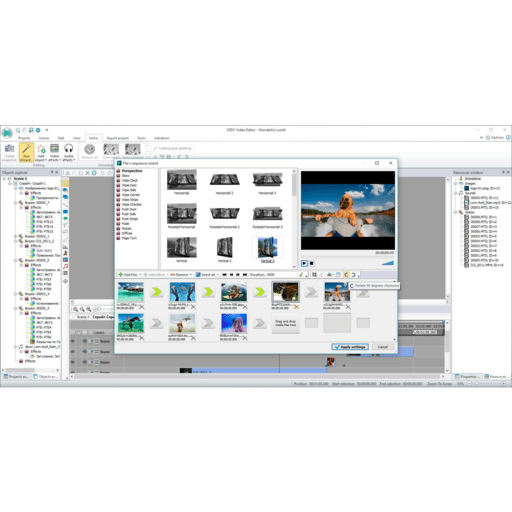Viewport: 512px width, 512px height.
Task: Click gray transition arrow after the horse image
Action: [x=156, y=323]
